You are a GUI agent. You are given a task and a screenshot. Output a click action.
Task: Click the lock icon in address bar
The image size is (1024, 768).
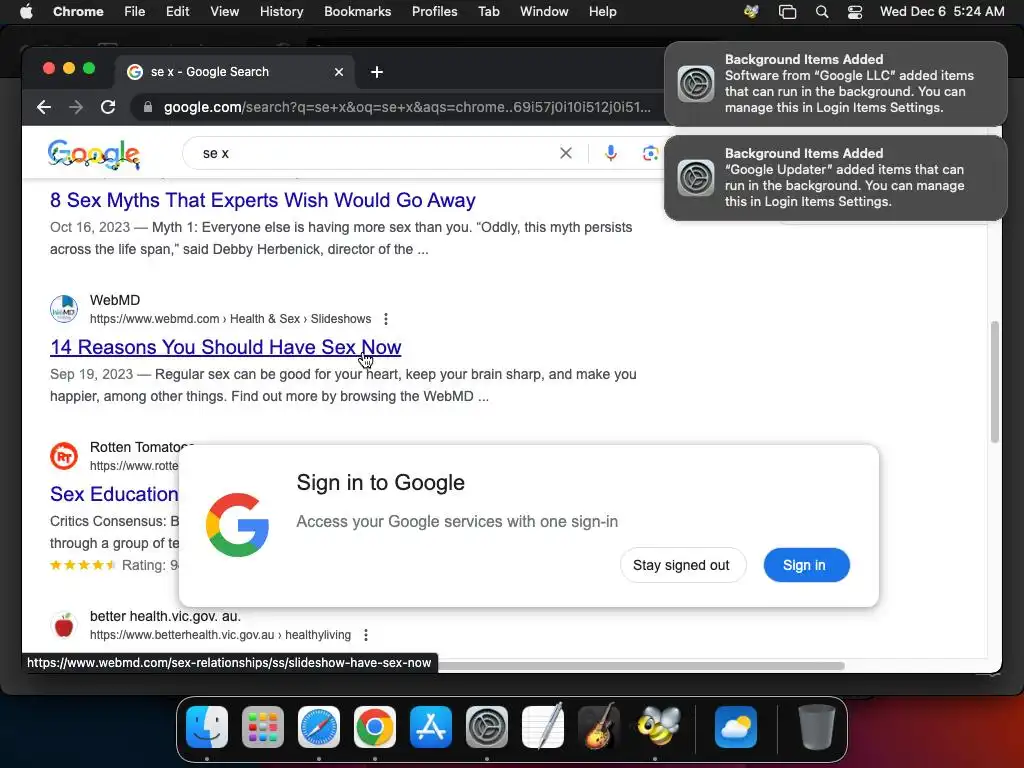click(x=148, y=107)
